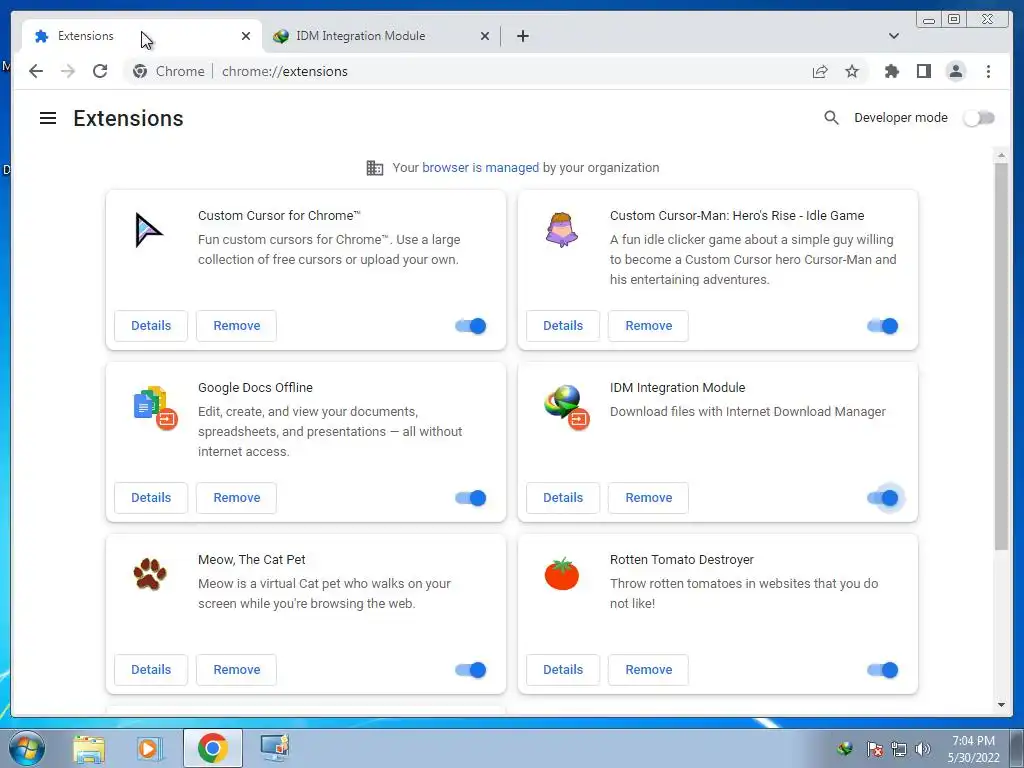Remove Rotten Tomato Destroyer

pos(648,670)
